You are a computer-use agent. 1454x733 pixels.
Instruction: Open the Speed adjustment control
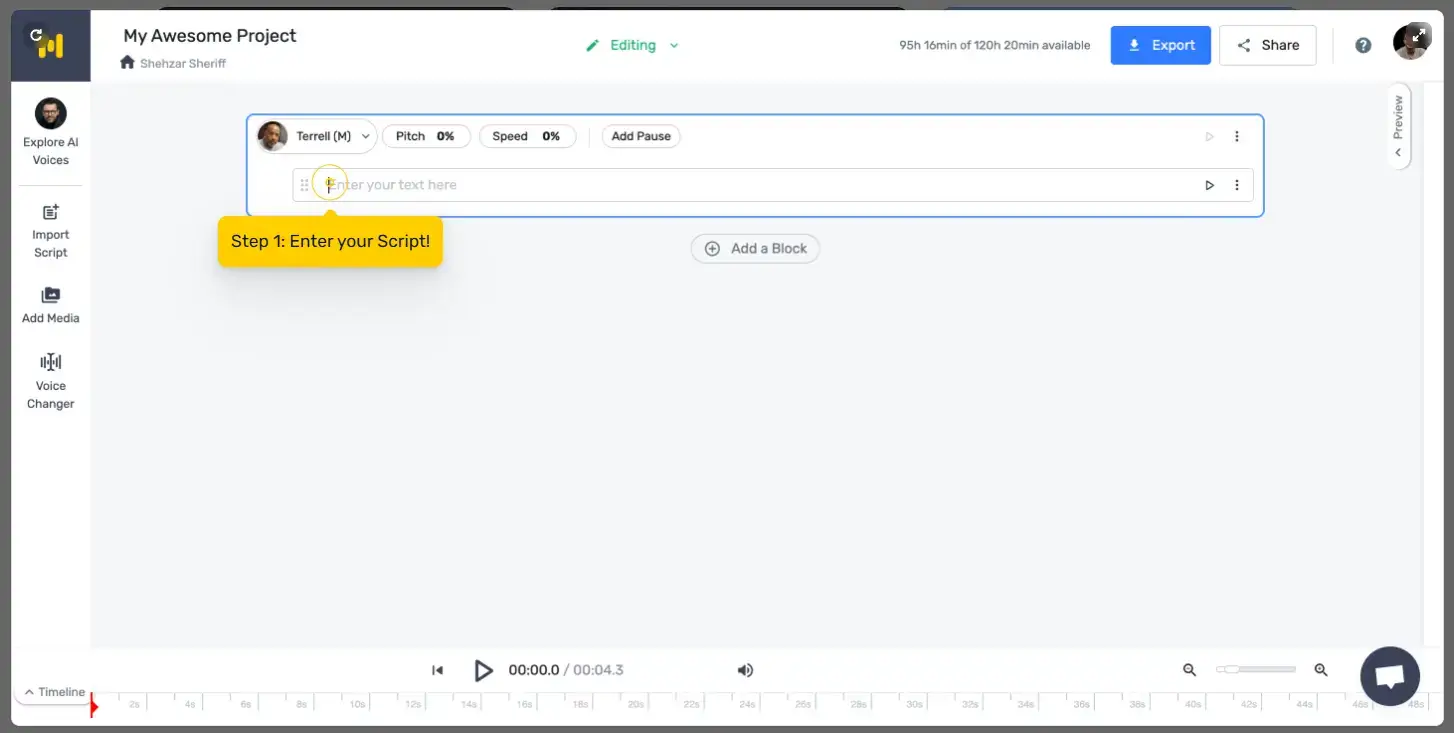pos(527,136)
